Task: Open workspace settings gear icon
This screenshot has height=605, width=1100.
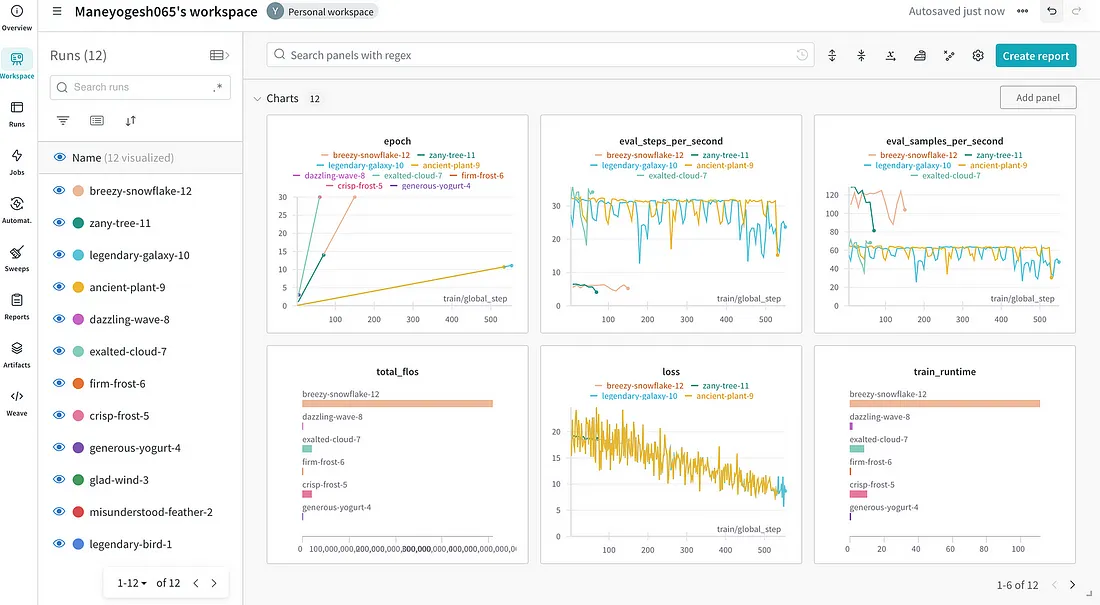Action: click(978, 55)
